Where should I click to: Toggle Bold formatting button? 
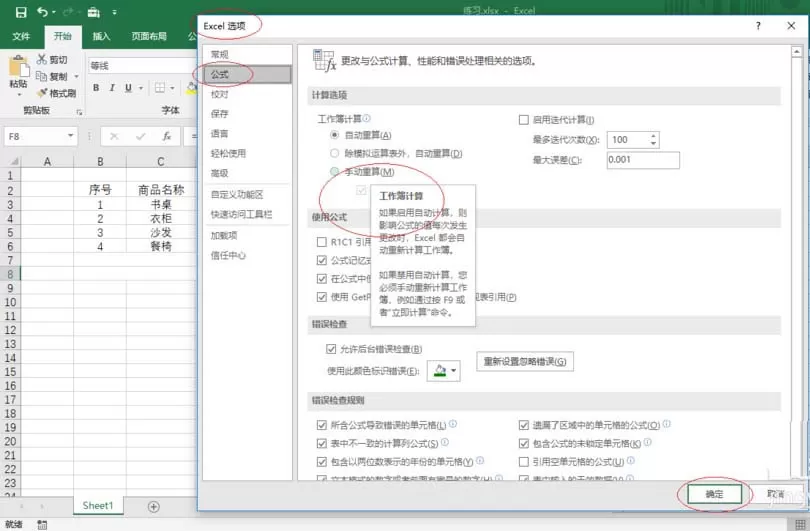(96, 88)
